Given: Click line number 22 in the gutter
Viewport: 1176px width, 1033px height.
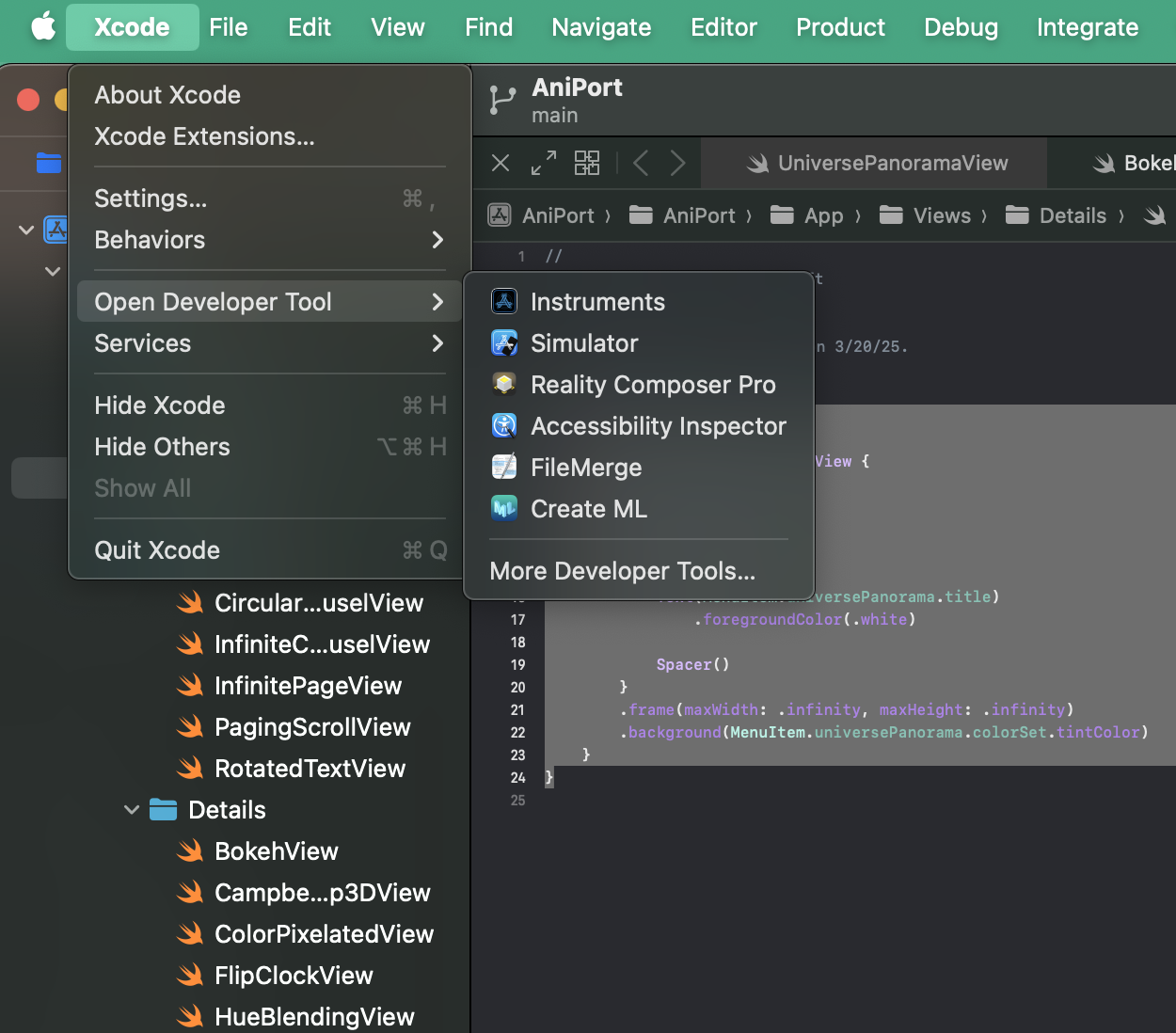Looking at the screenshot, I should pos(517,732).
